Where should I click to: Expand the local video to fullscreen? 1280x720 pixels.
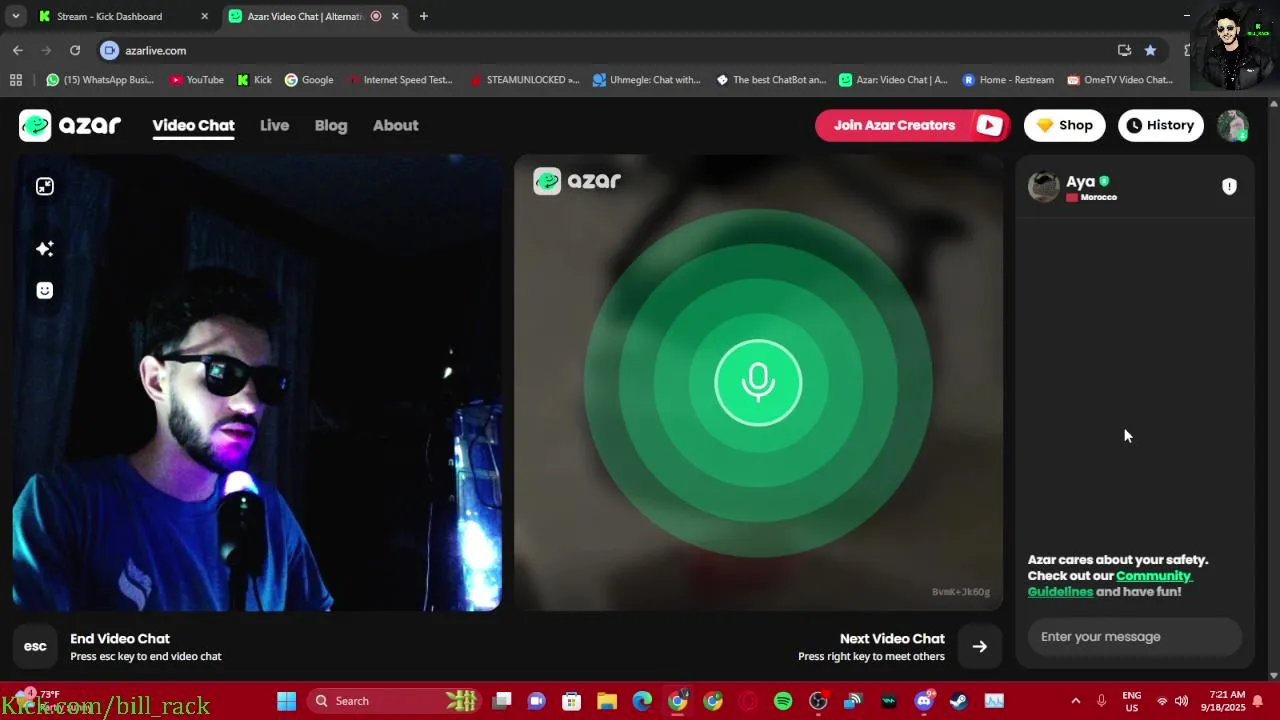point(45,186)
